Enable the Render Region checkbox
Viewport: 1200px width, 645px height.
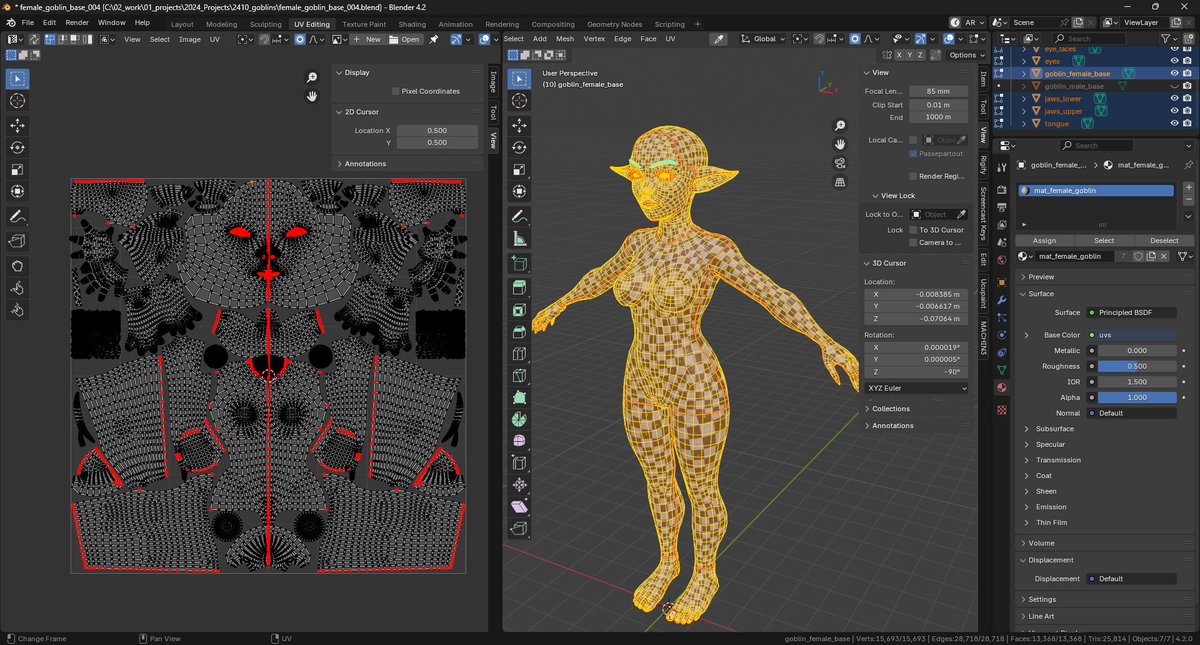[x=913, y=176]
